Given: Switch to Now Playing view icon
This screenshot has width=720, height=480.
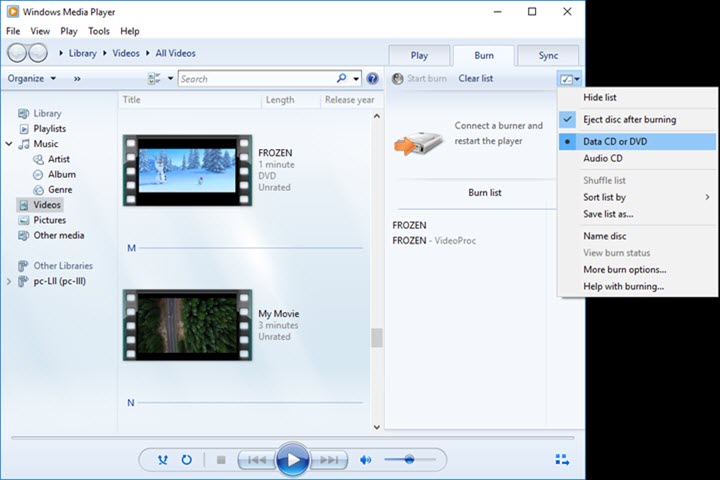Looking at the screenshot, I should tap(562, 460).
